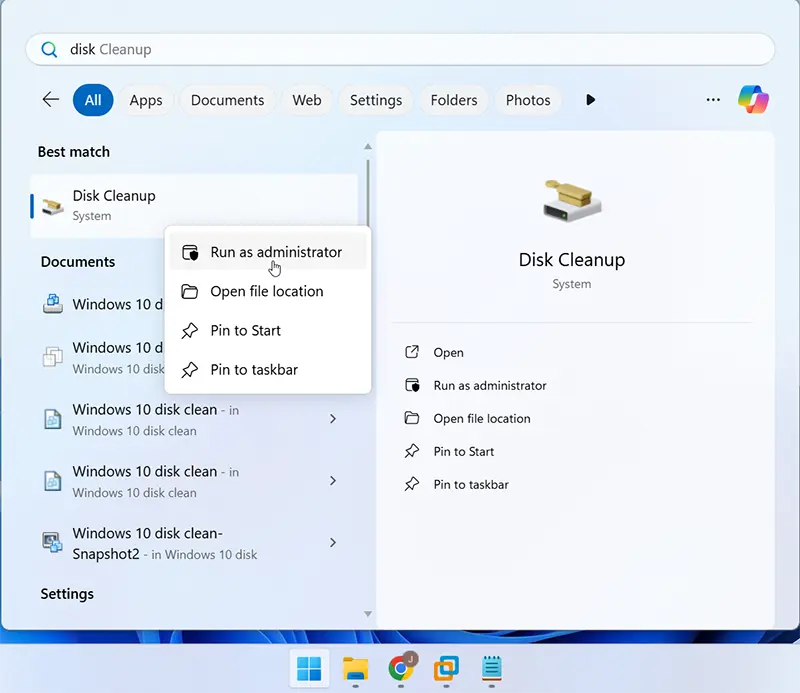Switch to the Folders filter tab
The image size is (800, 693).
point(454,100)
